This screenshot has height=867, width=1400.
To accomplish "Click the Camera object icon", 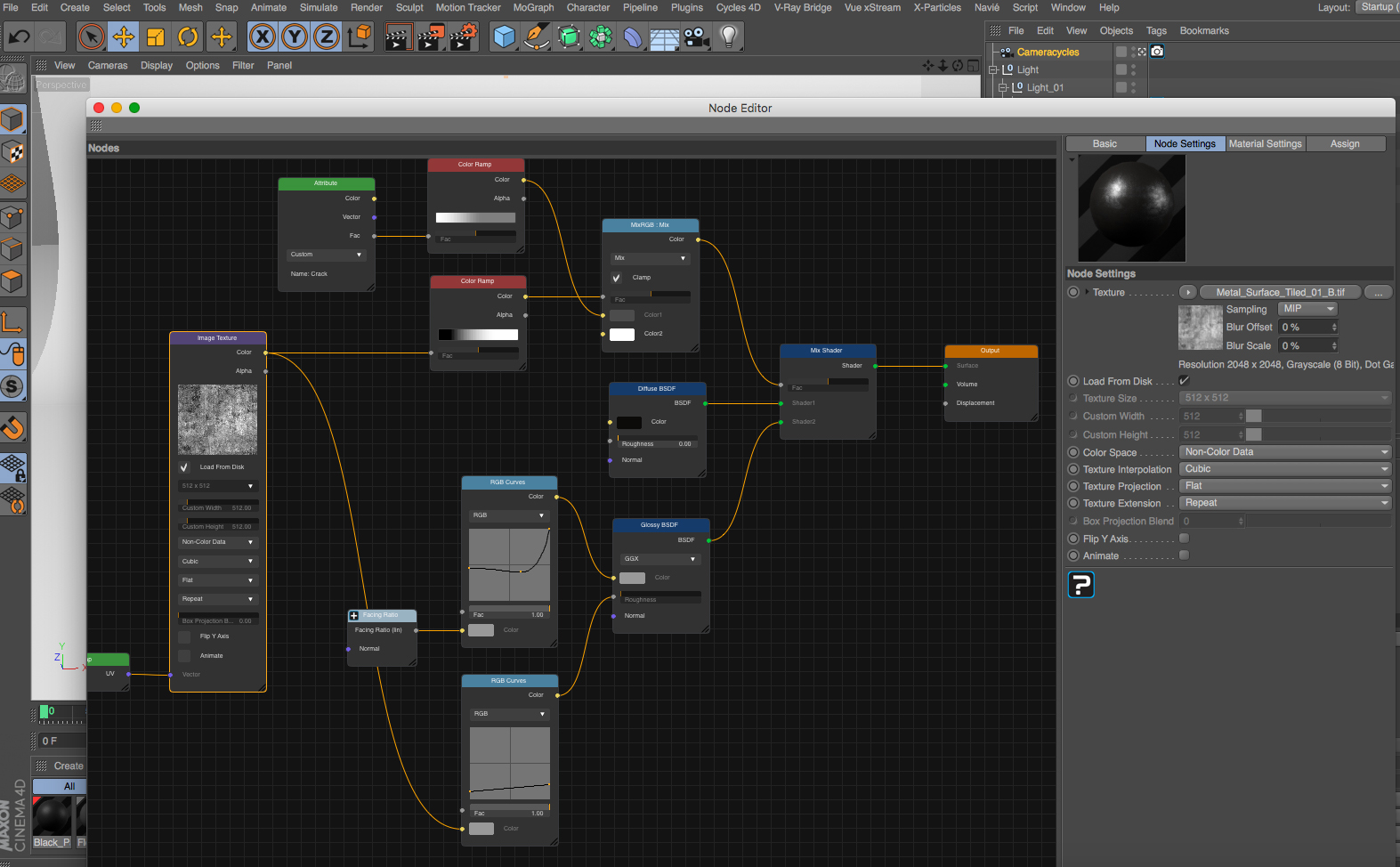I will (697, 37).
